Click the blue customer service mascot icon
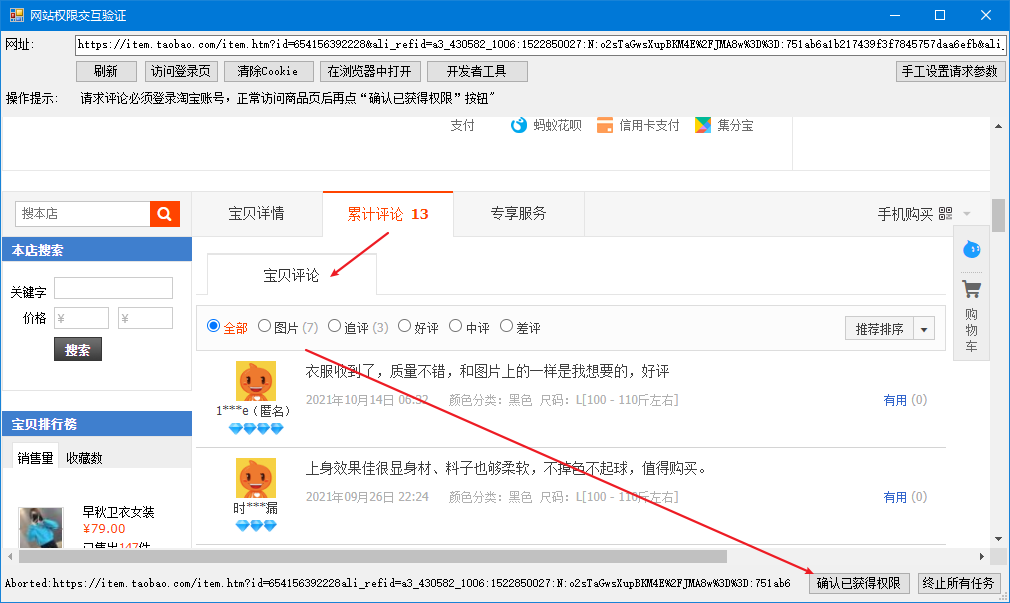The height and width of the screenshot is (603, 1010). pyautogui.click(x=971, y=249)
